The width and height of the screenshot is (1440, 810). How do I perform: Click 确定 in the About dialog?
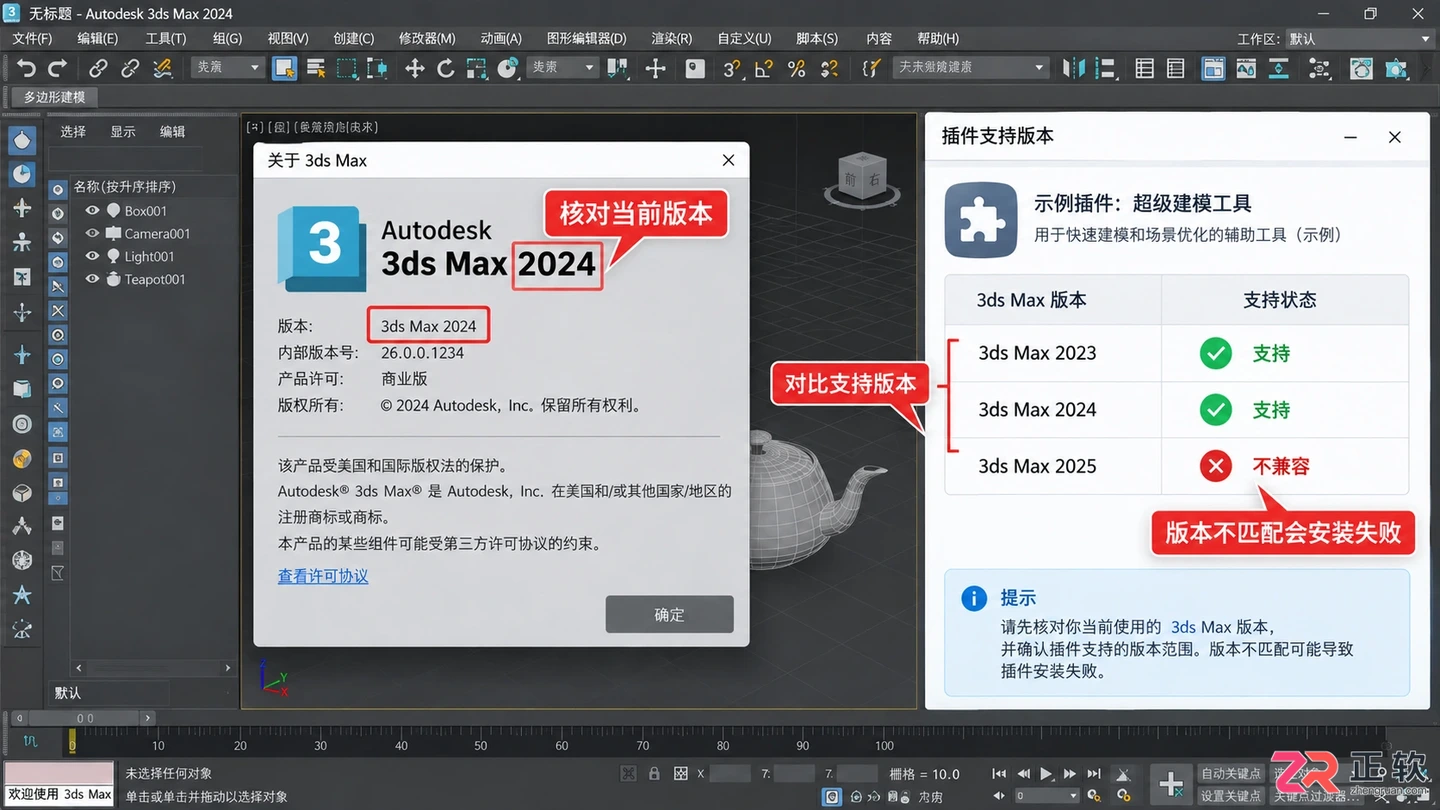[x=669, y=614]
